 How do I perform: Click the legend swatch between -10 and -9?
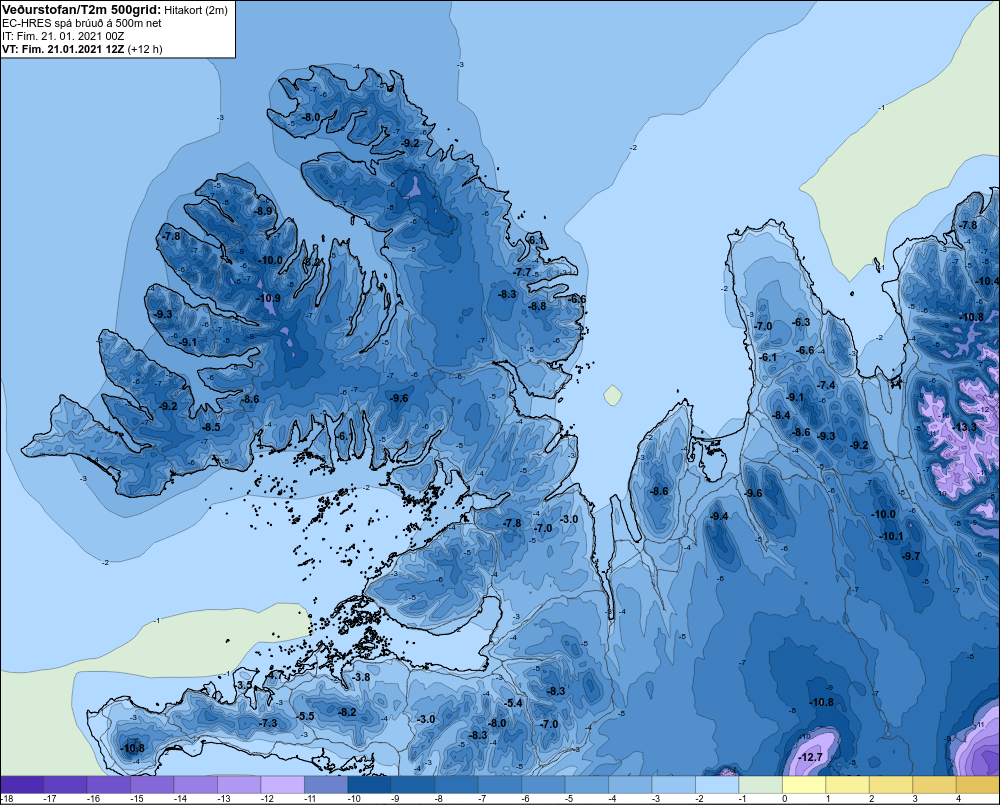tap(369, 784)
